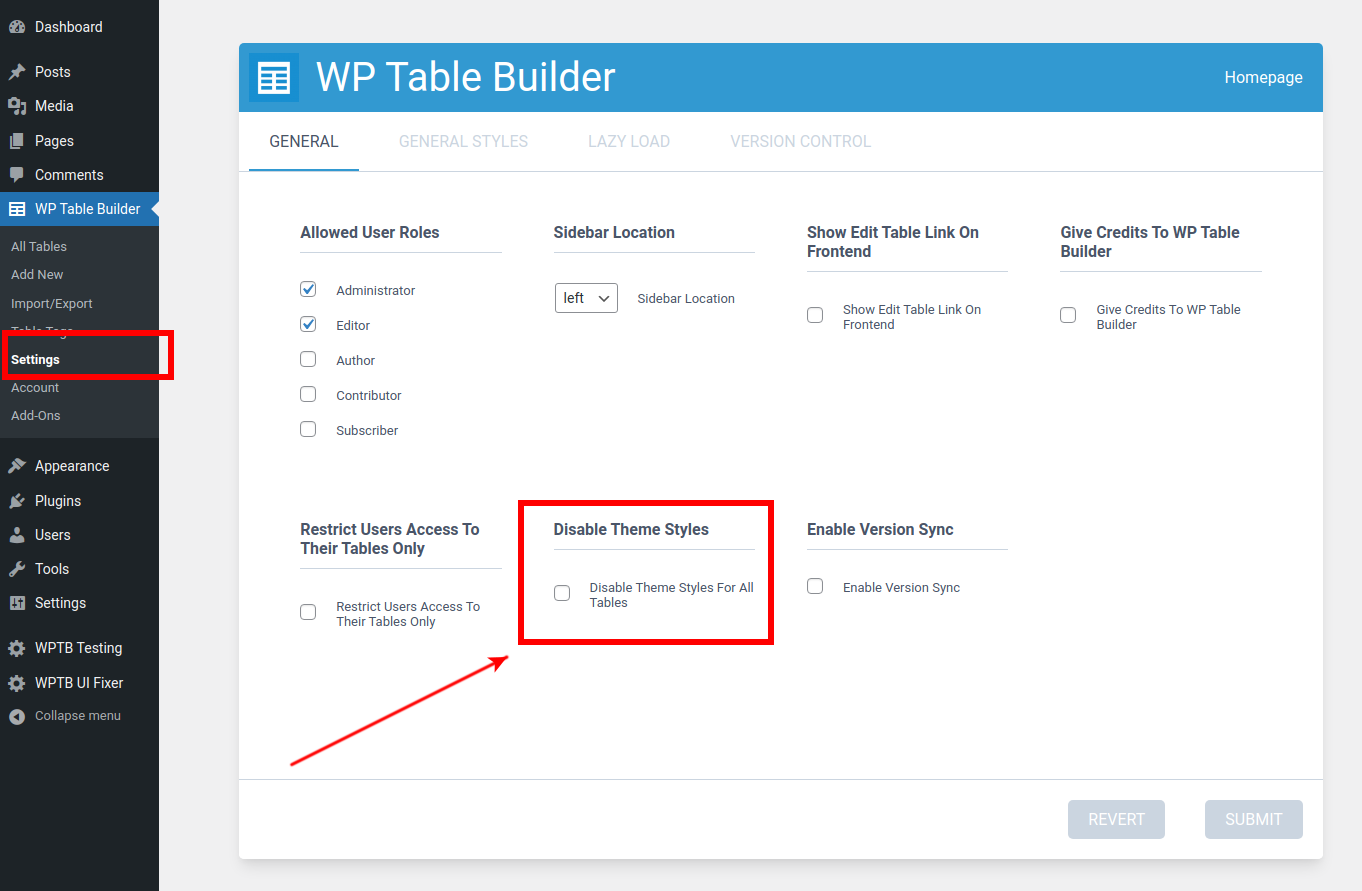
Task: Click the Homepage link in header
Action: [1264, 77]
